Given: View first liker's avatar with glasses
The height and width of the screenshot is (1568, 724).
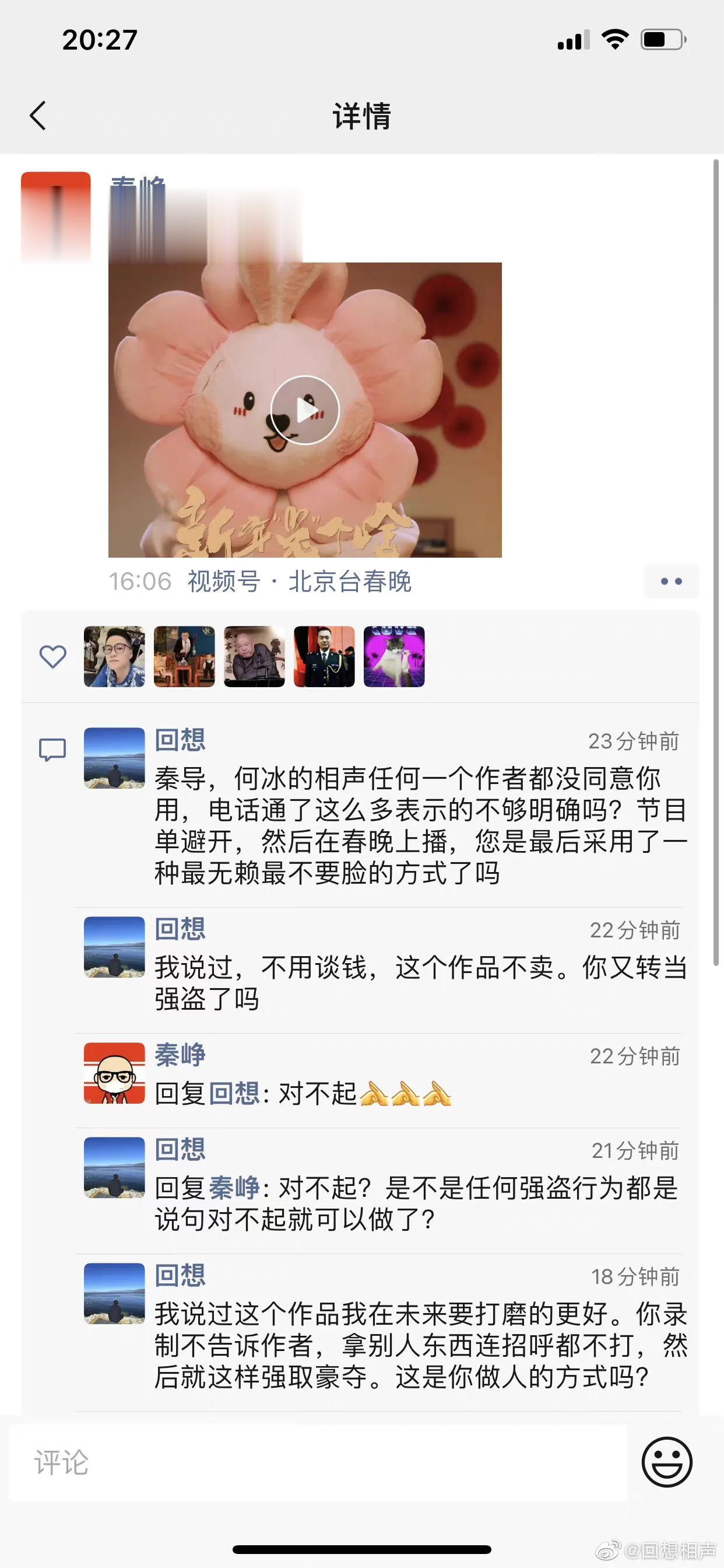Looking at the screenshot, I should point(114,657).
